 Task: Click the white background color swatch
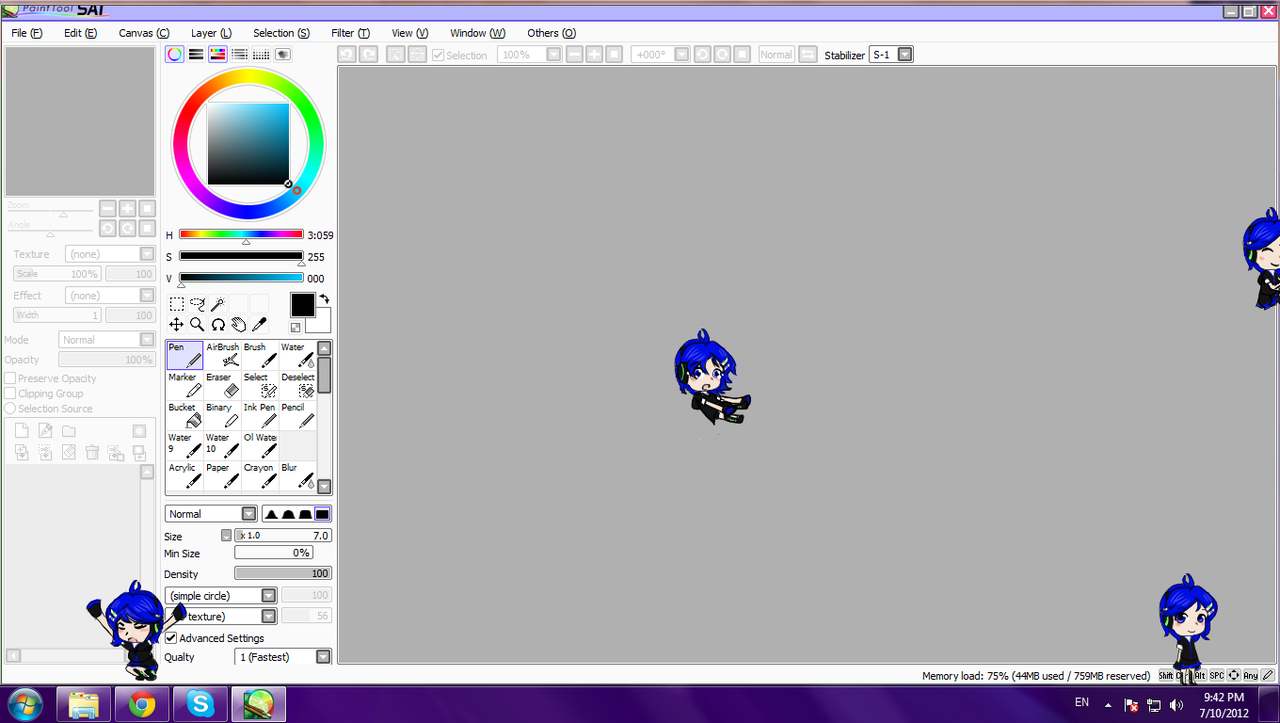(320, 324)
